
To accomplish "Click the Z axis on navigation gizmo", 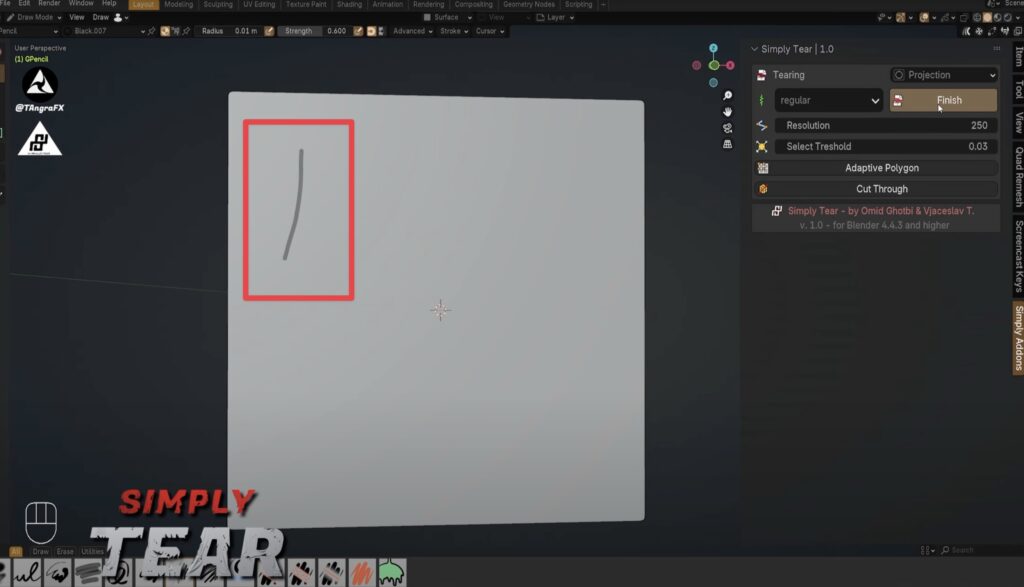I will click(713, 48).
